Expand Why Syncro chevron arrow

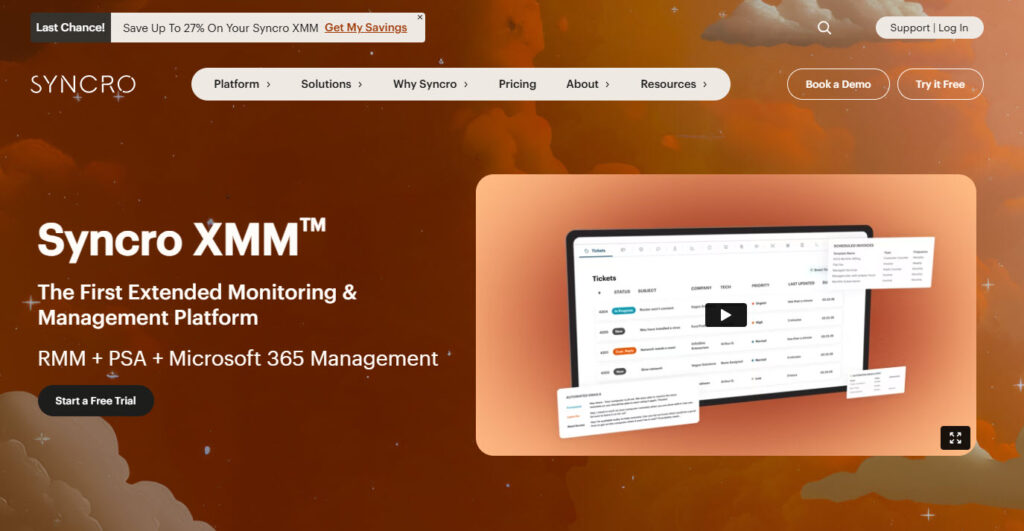point(466,84)
